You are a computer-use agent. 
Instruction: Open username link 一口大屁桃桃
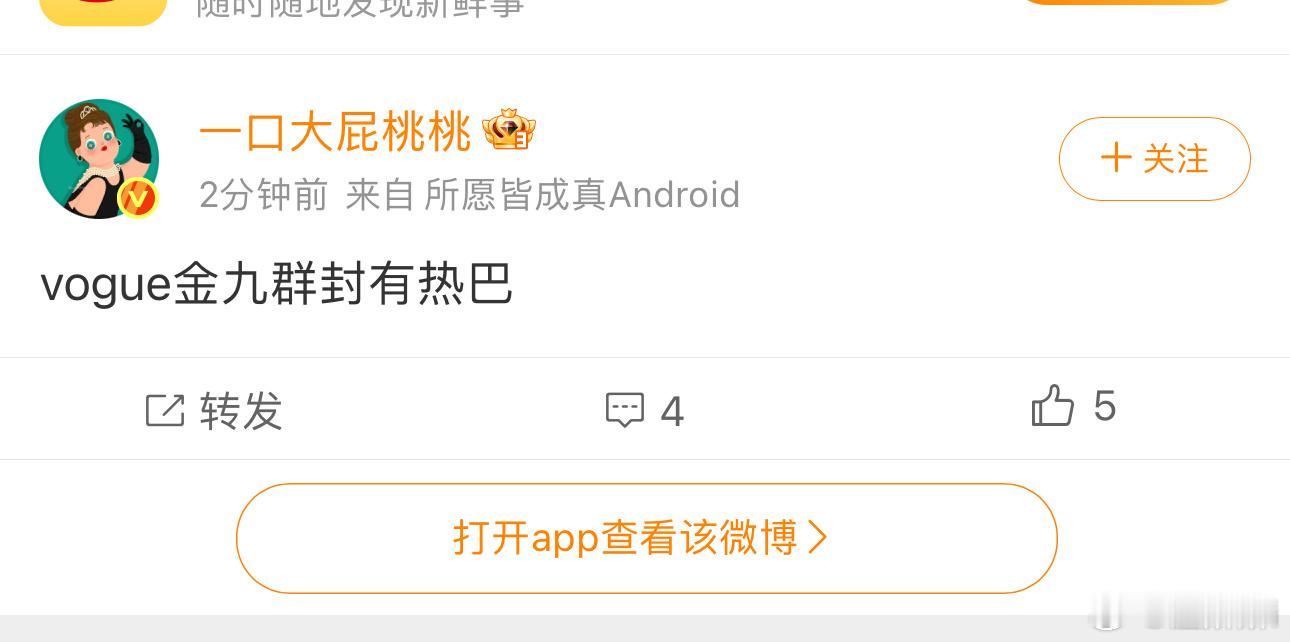pos(335,132)
